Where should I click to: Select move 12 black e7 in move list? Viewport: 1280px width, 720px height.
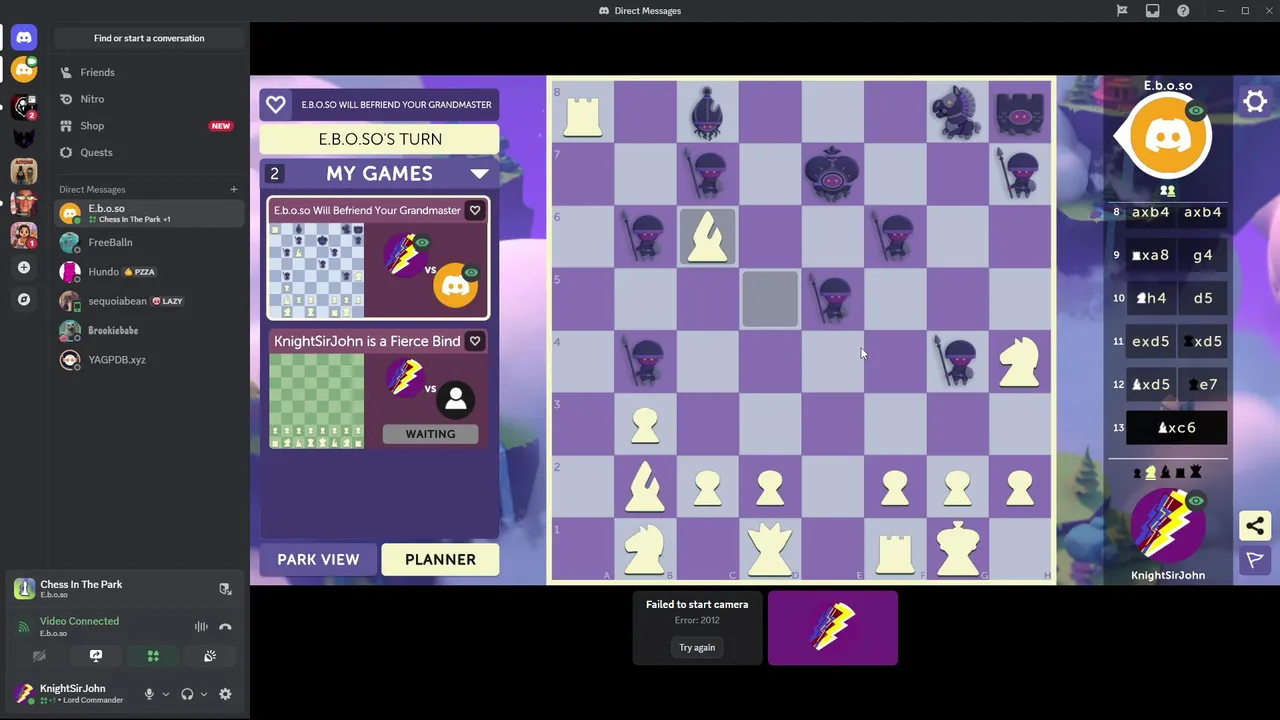tap(1202, 384)
